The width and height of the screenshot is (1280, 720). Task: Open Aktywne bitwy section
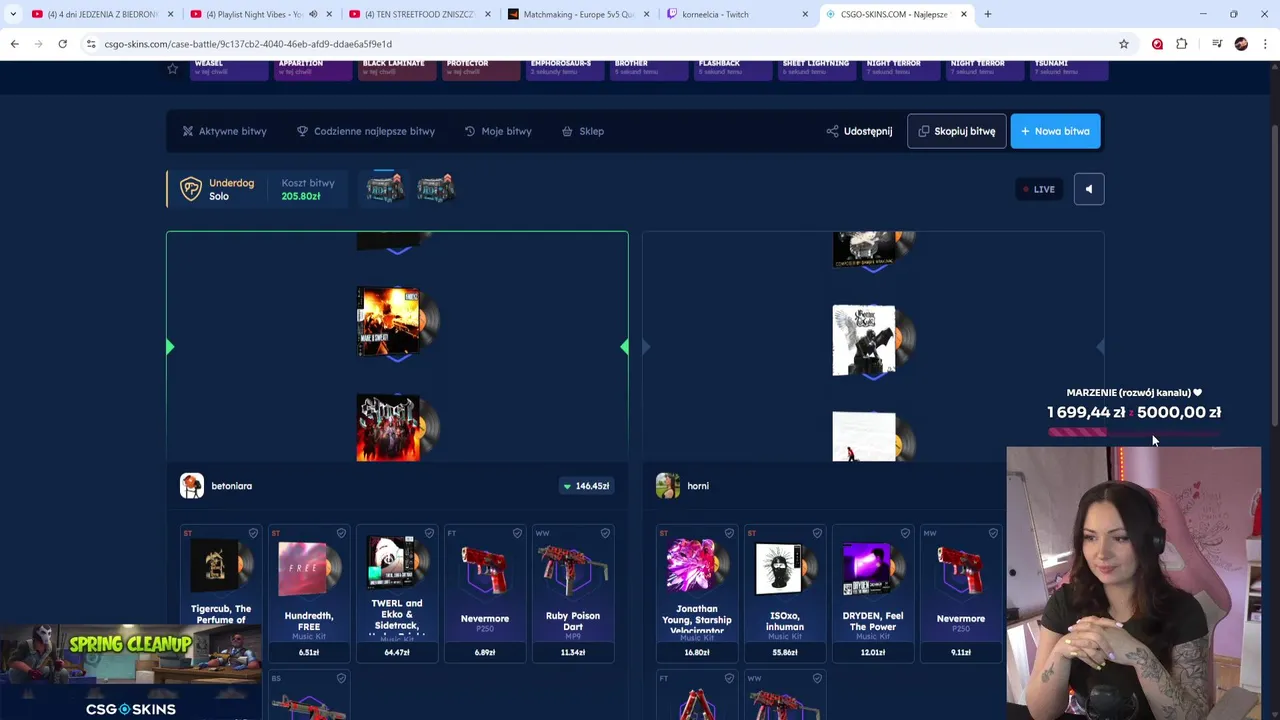click(224, 131)
